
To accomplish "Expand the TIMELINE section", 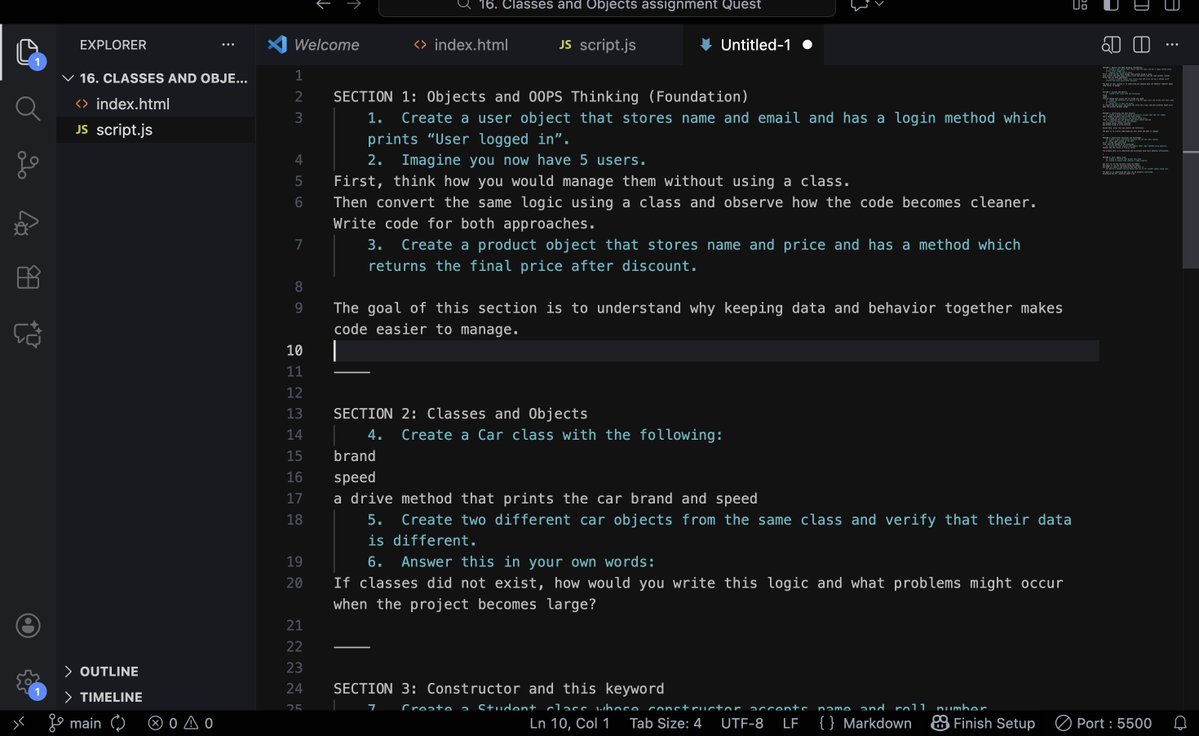I will [x=156, y=697].
